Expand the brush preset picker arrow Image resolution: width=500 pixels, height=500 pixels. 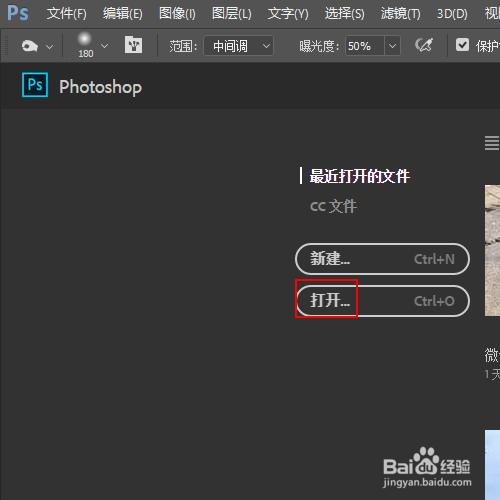(104, 46)
